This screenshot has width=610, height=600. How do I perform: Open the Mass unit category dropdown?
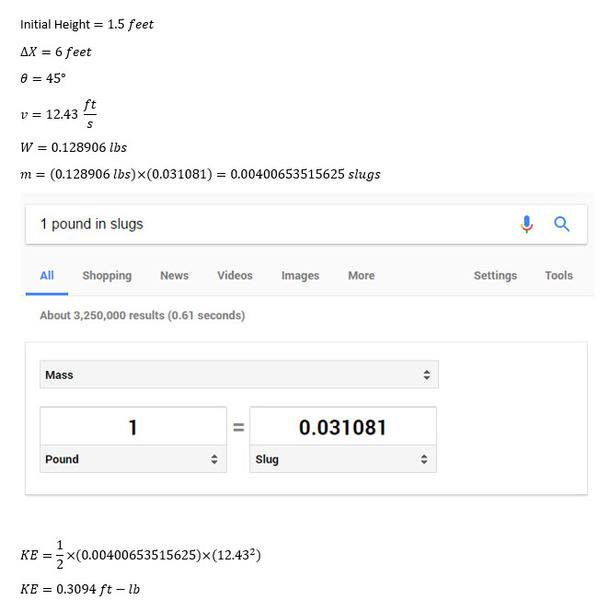pyautogui.click(x=239, y=375)
